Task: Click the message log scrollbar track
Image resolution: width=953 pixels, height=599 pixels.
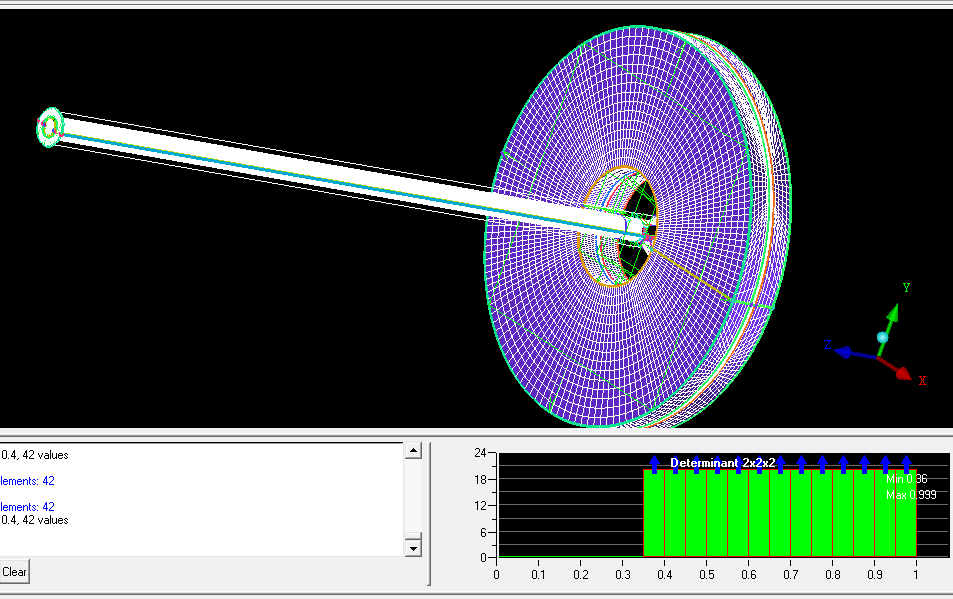Action: point(412,500)
